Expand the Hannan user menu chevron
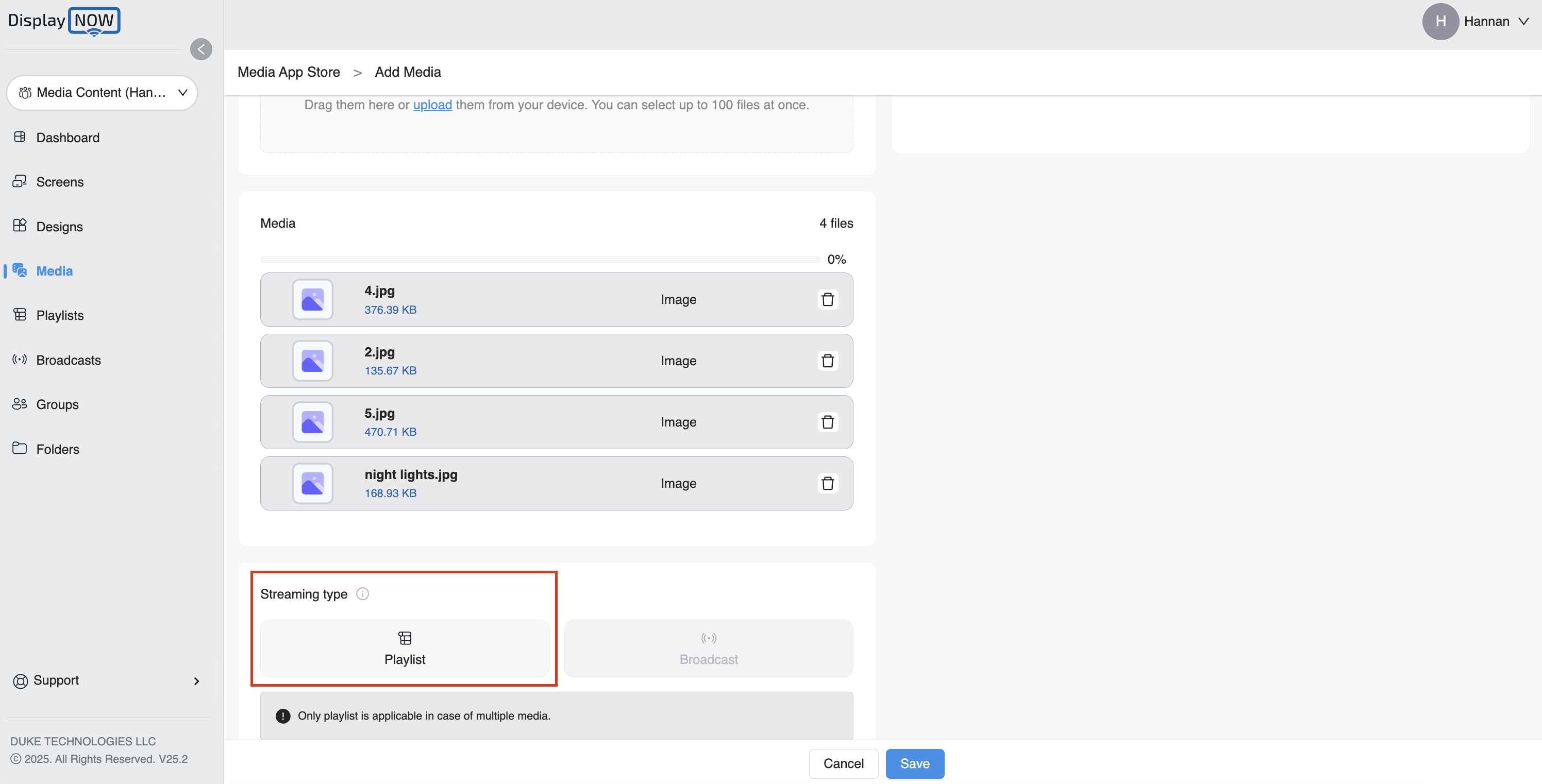Viewport: 1542px width, 784px height. click(x=1524, y=22)
